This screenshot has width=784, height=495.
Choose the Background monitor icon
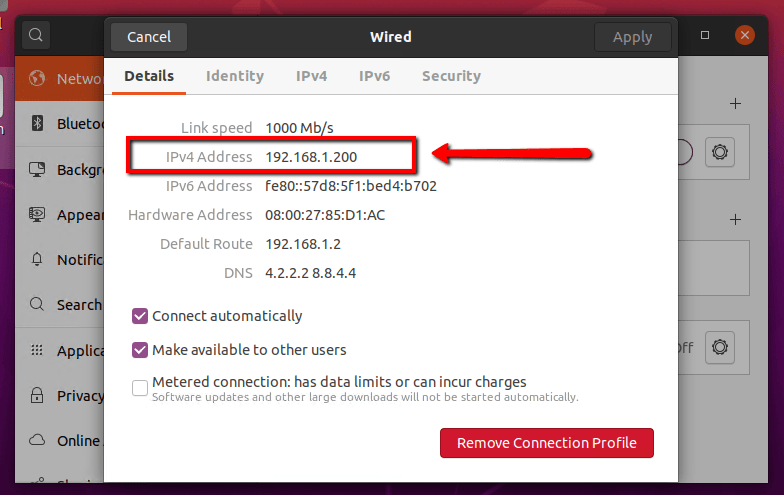(x=37, y=170)
